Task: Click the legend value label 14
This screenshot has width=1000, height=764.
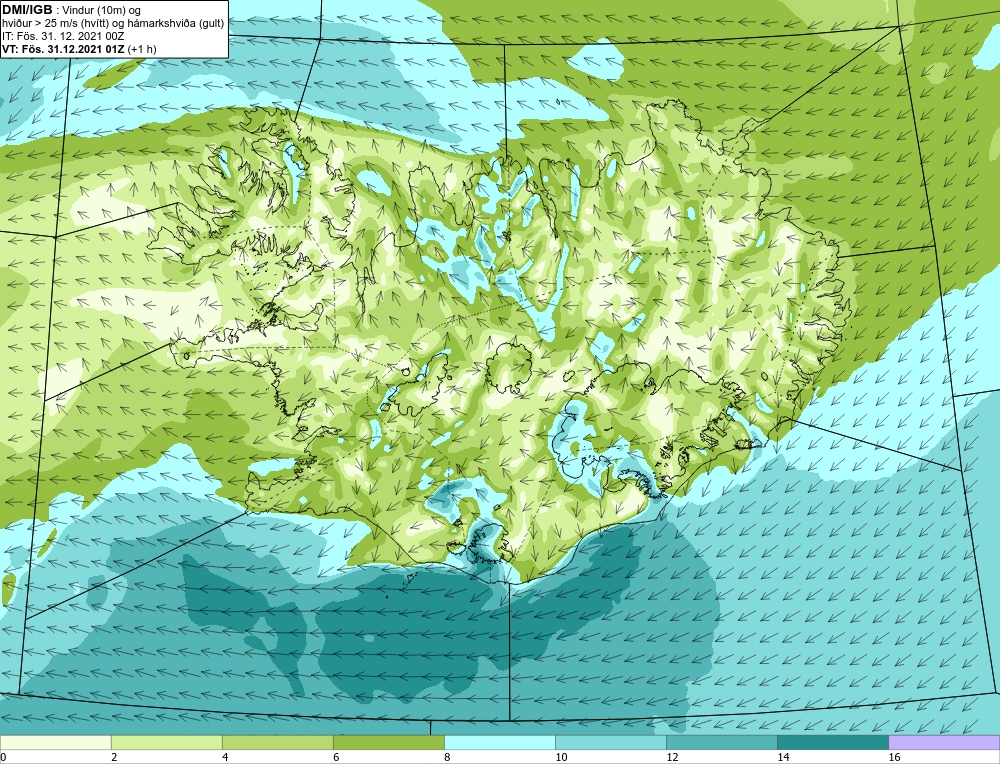Action: [783, 757]
